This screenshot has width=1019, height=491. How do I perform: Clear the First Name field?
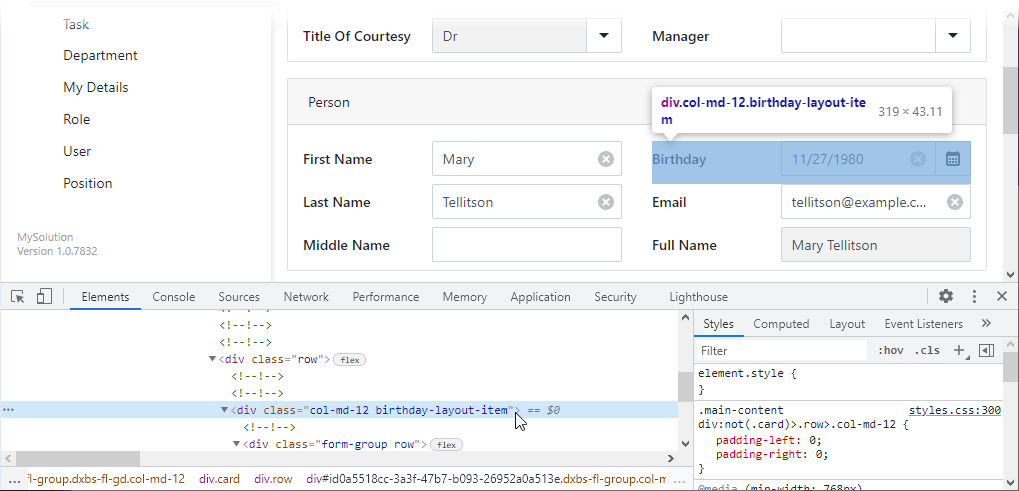pyautogui.click(x=605, y=159)
